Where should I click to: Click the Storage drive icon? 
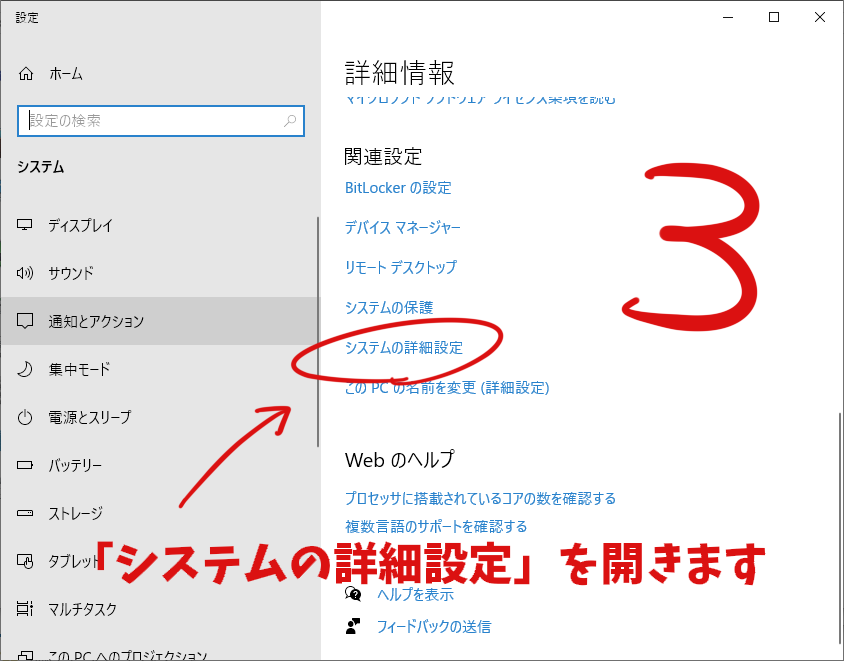click(26, 513)
